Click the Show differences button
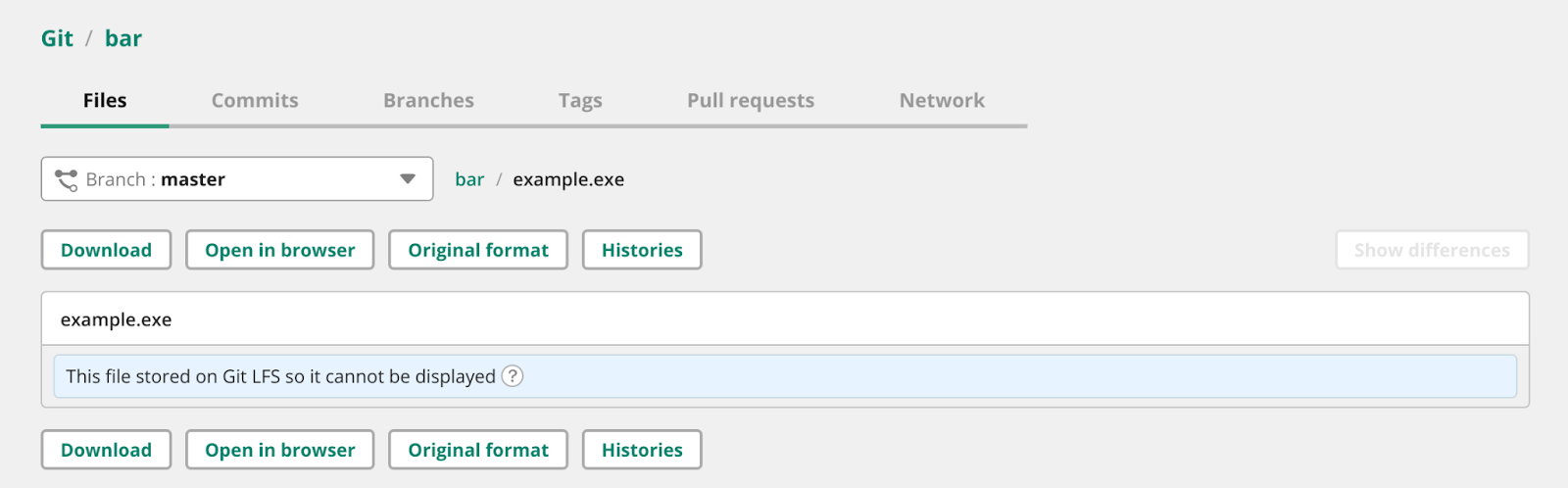 tap(1432, 250)
